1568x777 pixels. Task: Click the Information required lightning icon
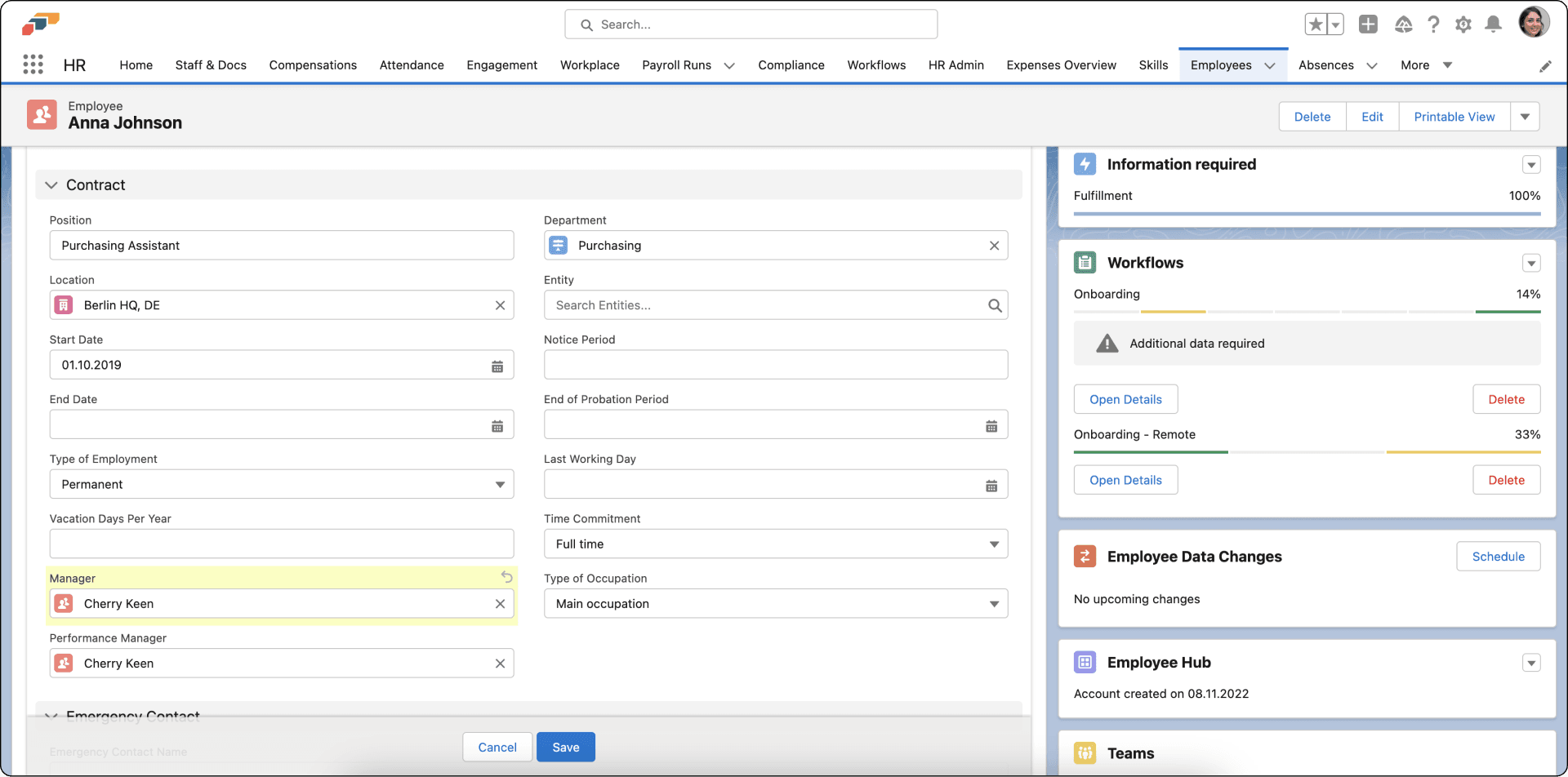(1085, 164)
